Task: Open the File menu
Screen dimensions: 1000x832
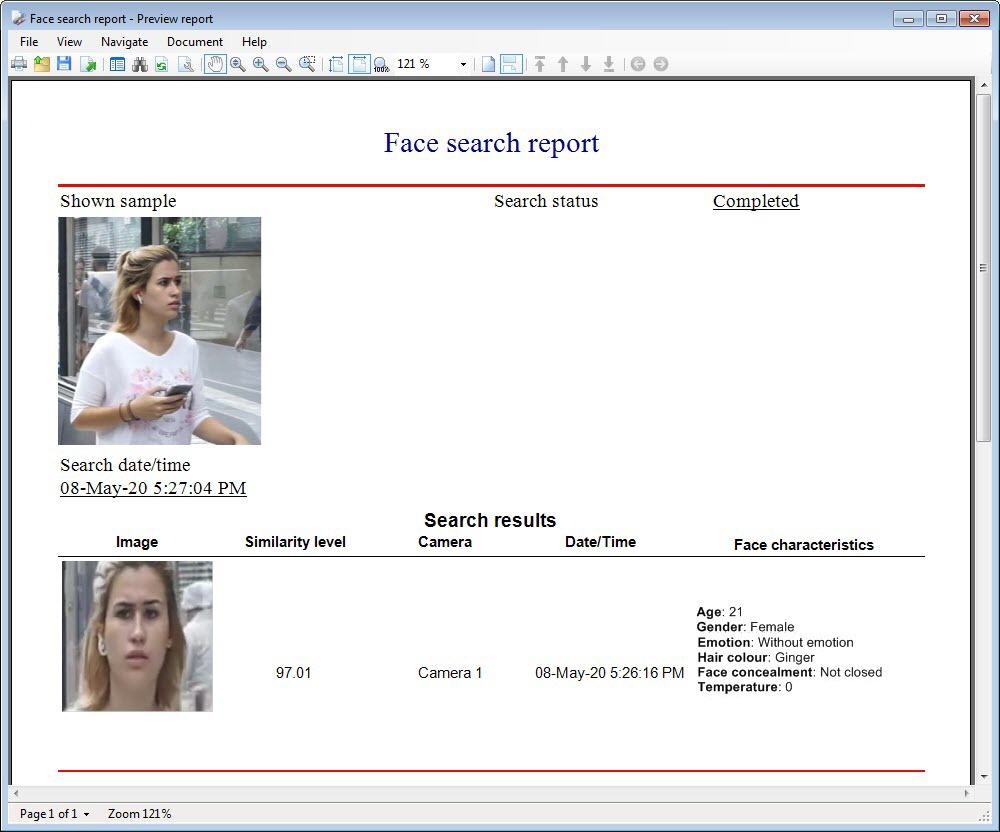Action: click(x=29, y=42)
